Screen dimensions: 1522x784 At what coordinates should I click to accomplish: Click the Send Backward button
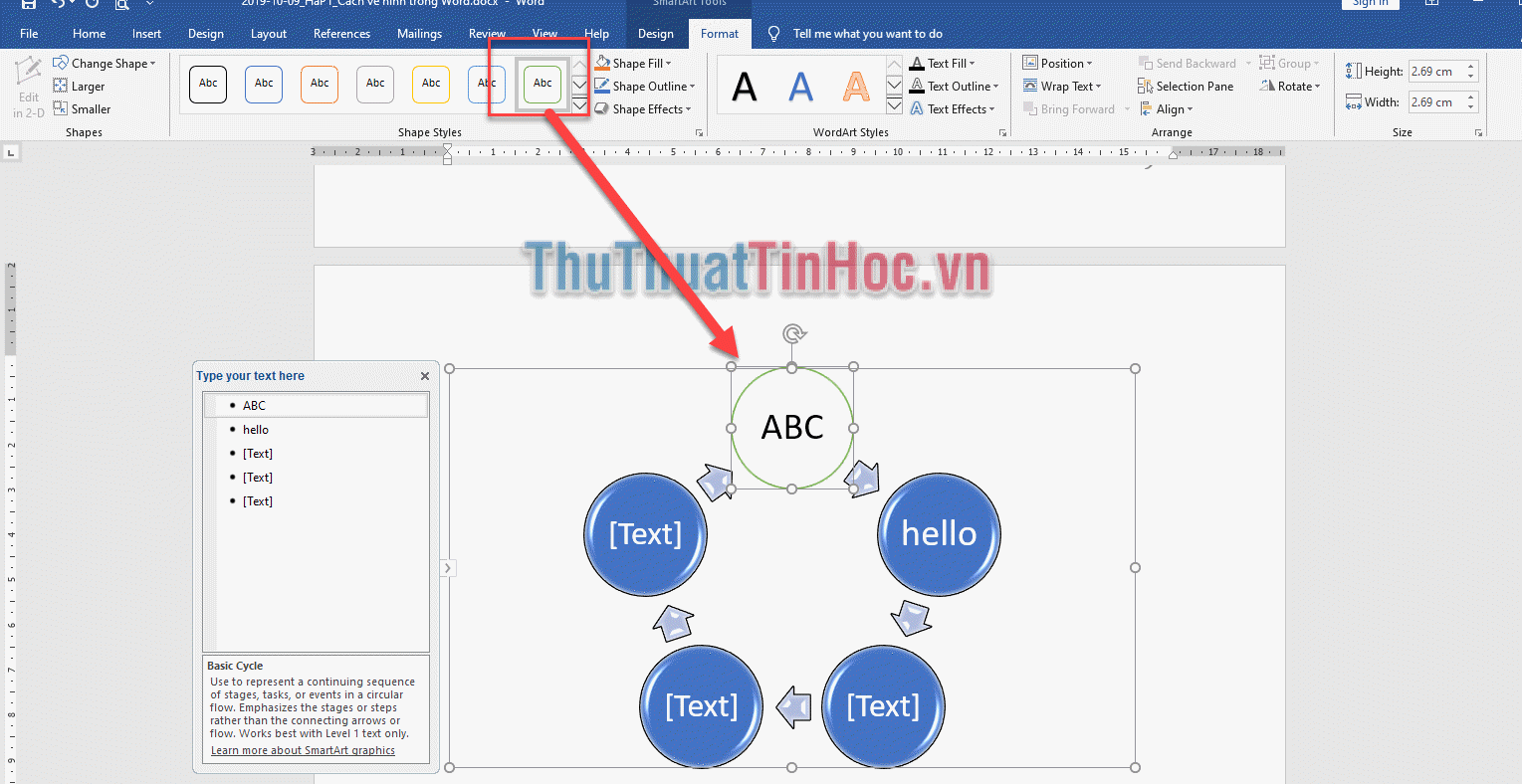coord(1187,63)
